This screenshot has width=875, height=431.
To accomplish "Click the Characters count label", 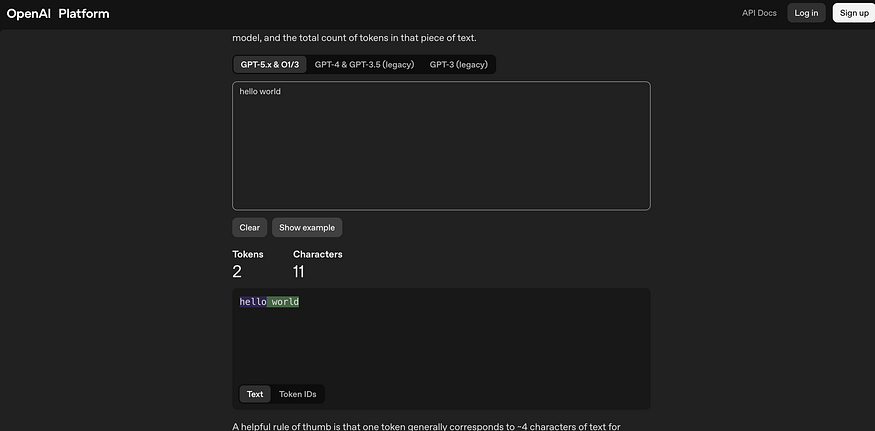I will pyautogui.click(x=318, y=254).
